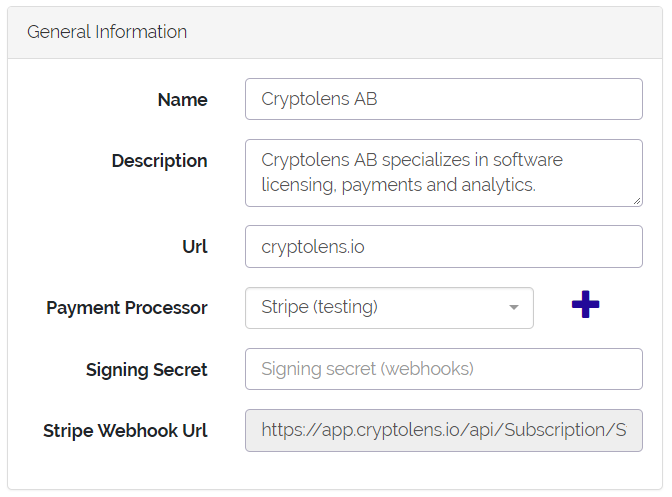Click the Description field label

(x=159, y=161)
